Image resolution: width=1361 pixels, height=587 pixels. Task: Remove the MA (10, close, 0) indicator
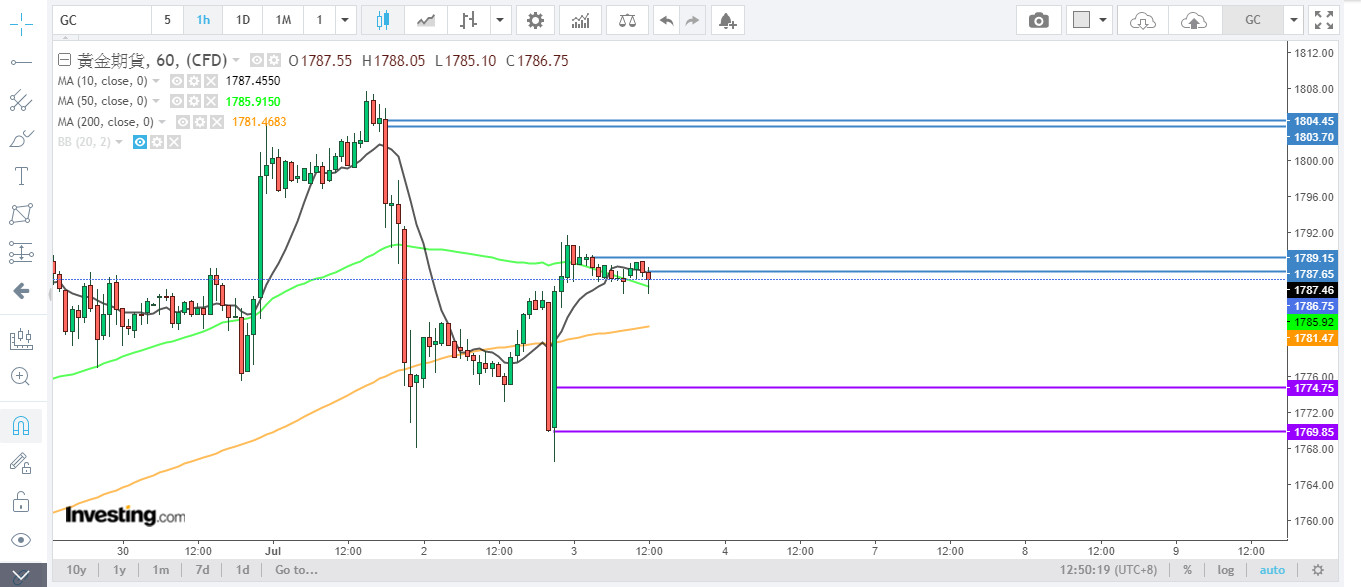(x=210, y=81)
